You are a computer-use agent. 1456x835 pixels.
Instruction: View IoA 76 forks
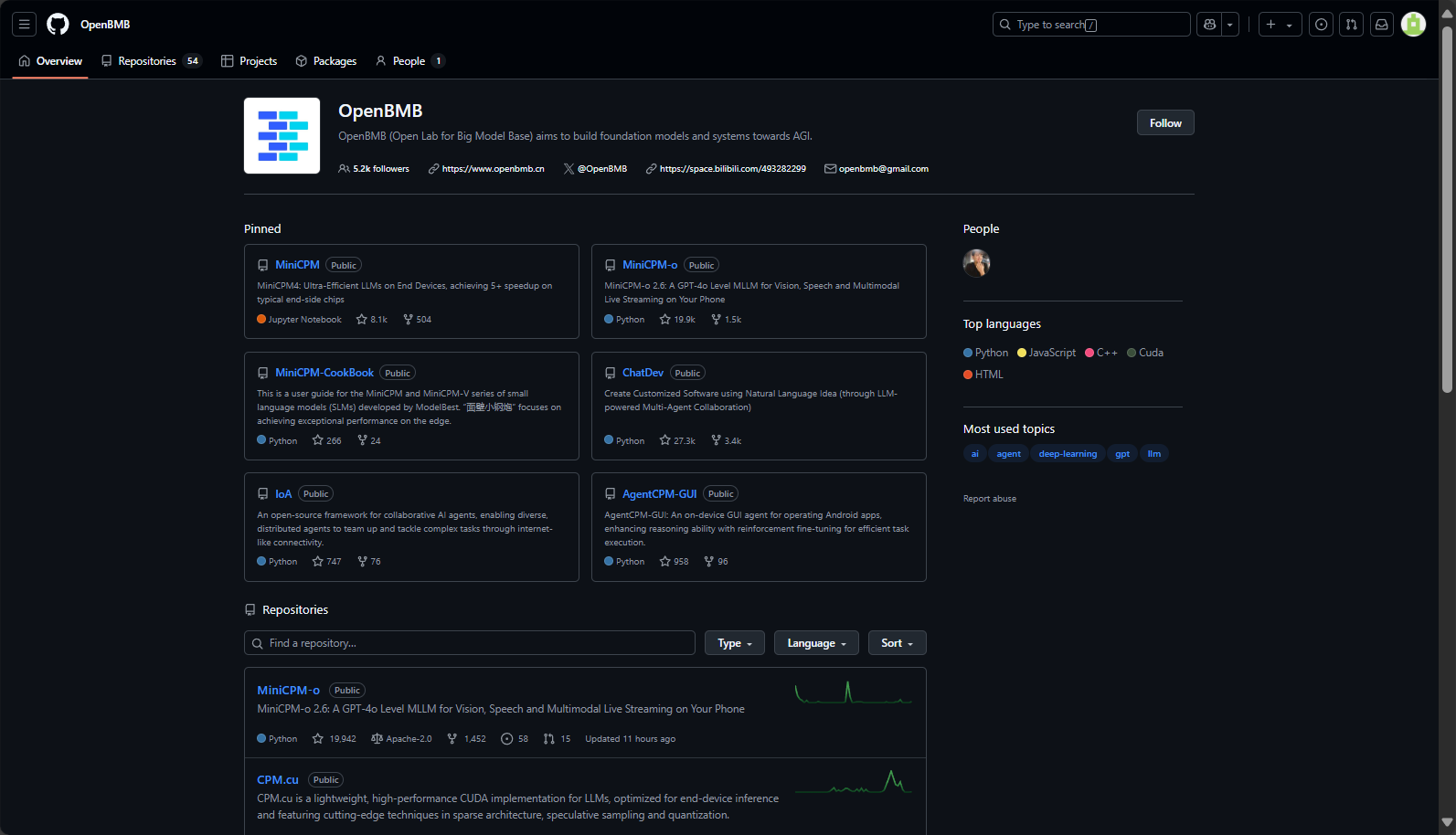point(369,562)
